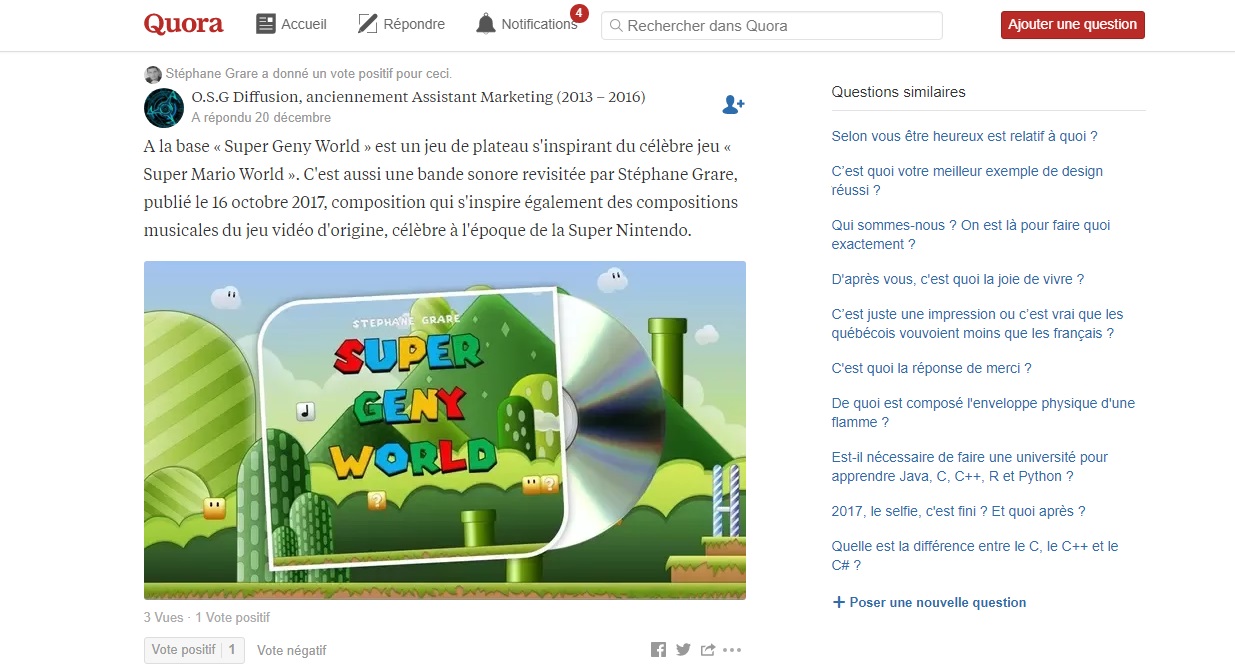Click the Questions similaires heading

[899, 92]
